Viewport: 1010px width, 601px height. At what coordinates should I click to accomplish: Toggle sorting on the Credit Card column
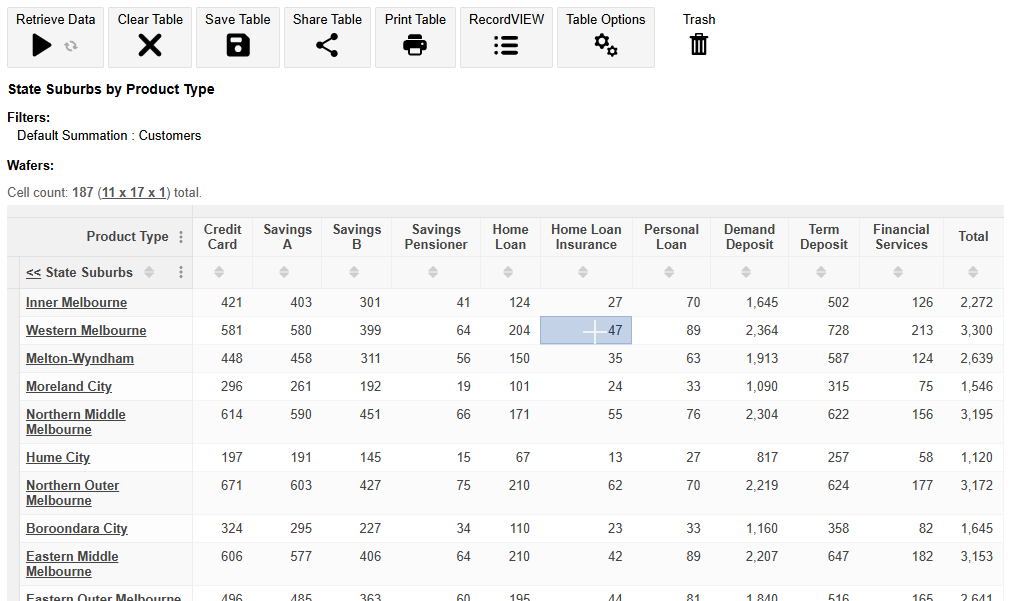point(222,272)
